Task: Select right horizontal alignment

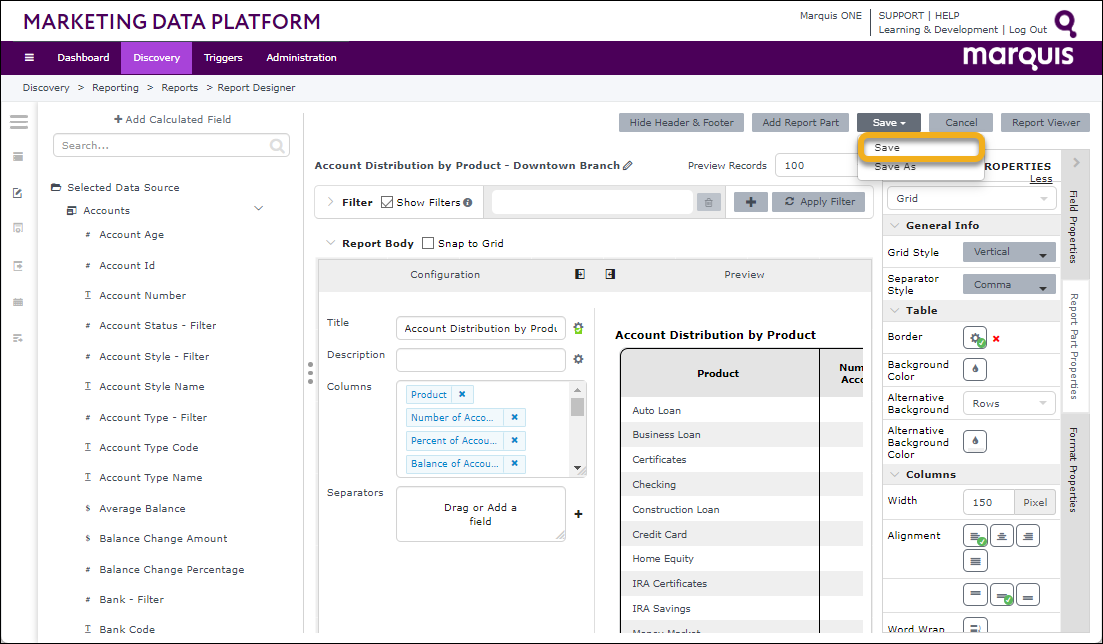Action: 1028,536
